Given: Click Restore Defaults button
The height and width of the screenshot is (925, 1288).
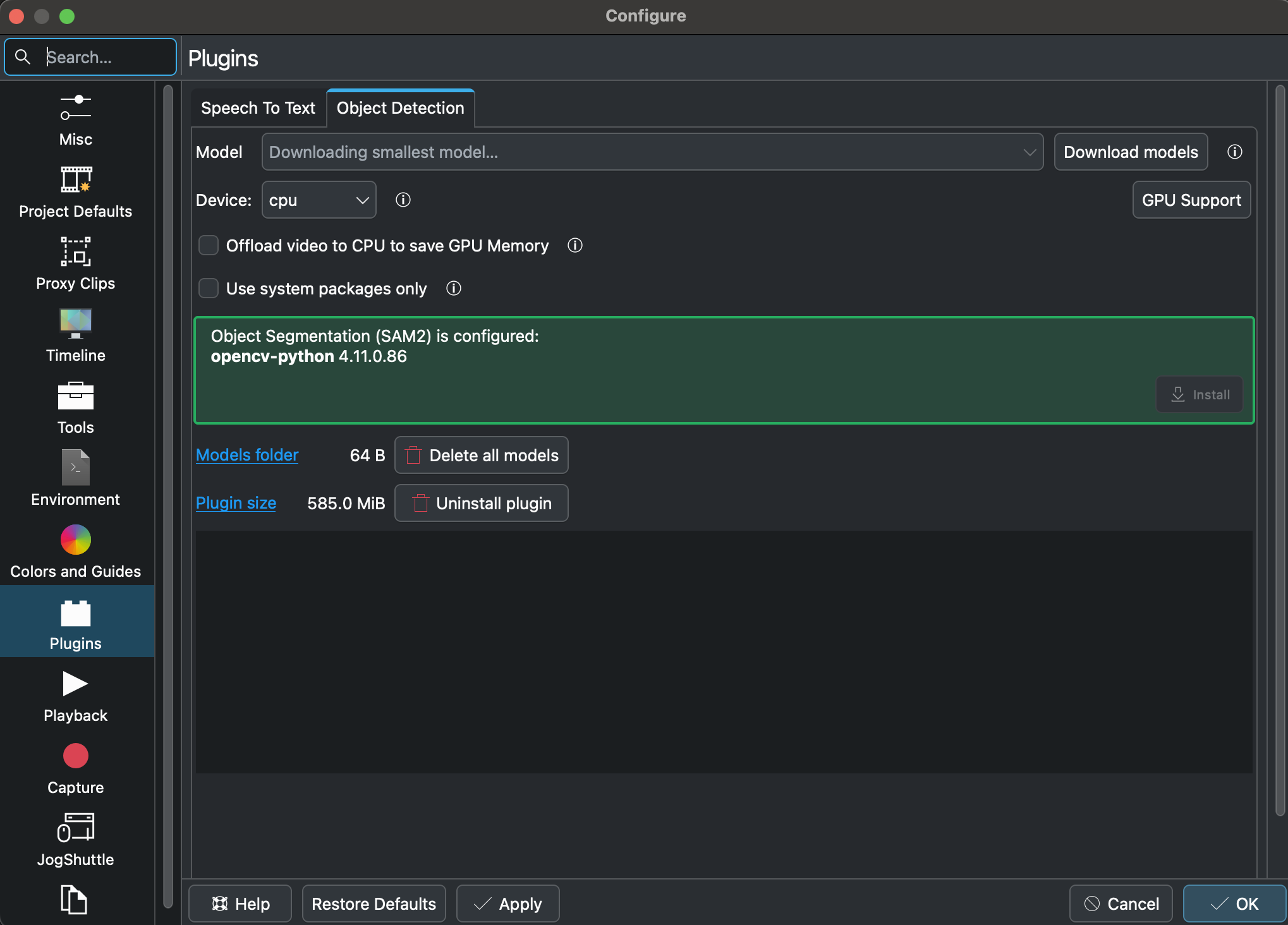Looking at the screenshot, I should [374, 904].
